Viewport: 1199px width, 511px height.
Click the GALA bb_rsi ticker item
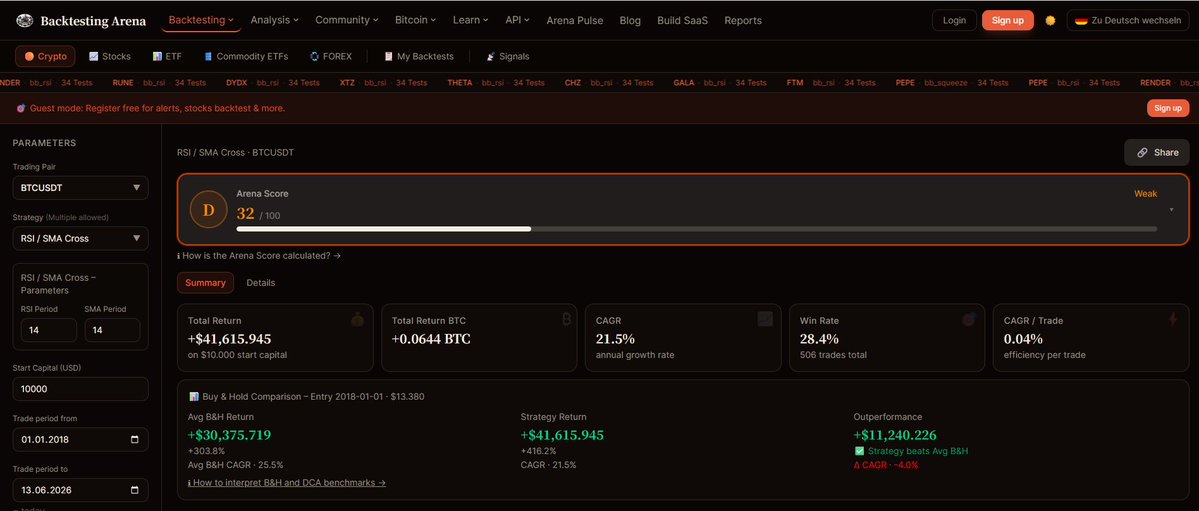tap(720, 83)
